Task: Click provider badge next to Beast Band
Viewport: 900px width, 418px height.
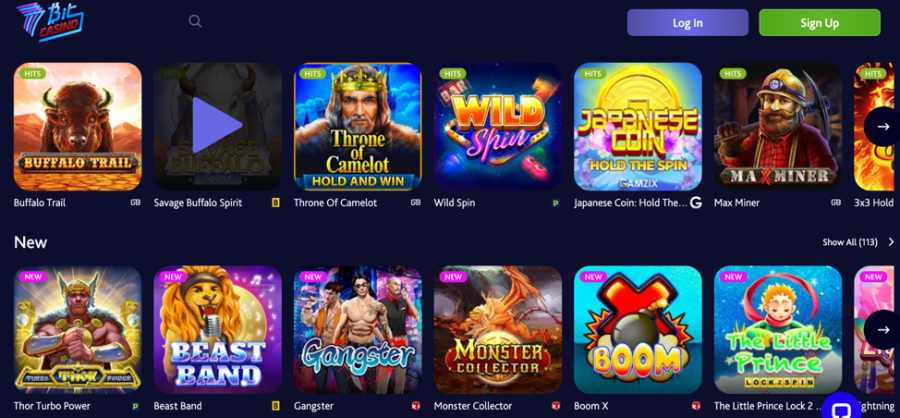Action: (x=276, y=406)
